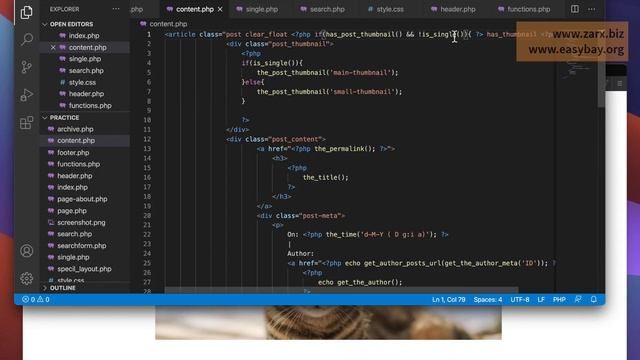Open functions.php in PRACTICE folder
This screenshot has width=640, height=360.
click(x=78, y=164)
